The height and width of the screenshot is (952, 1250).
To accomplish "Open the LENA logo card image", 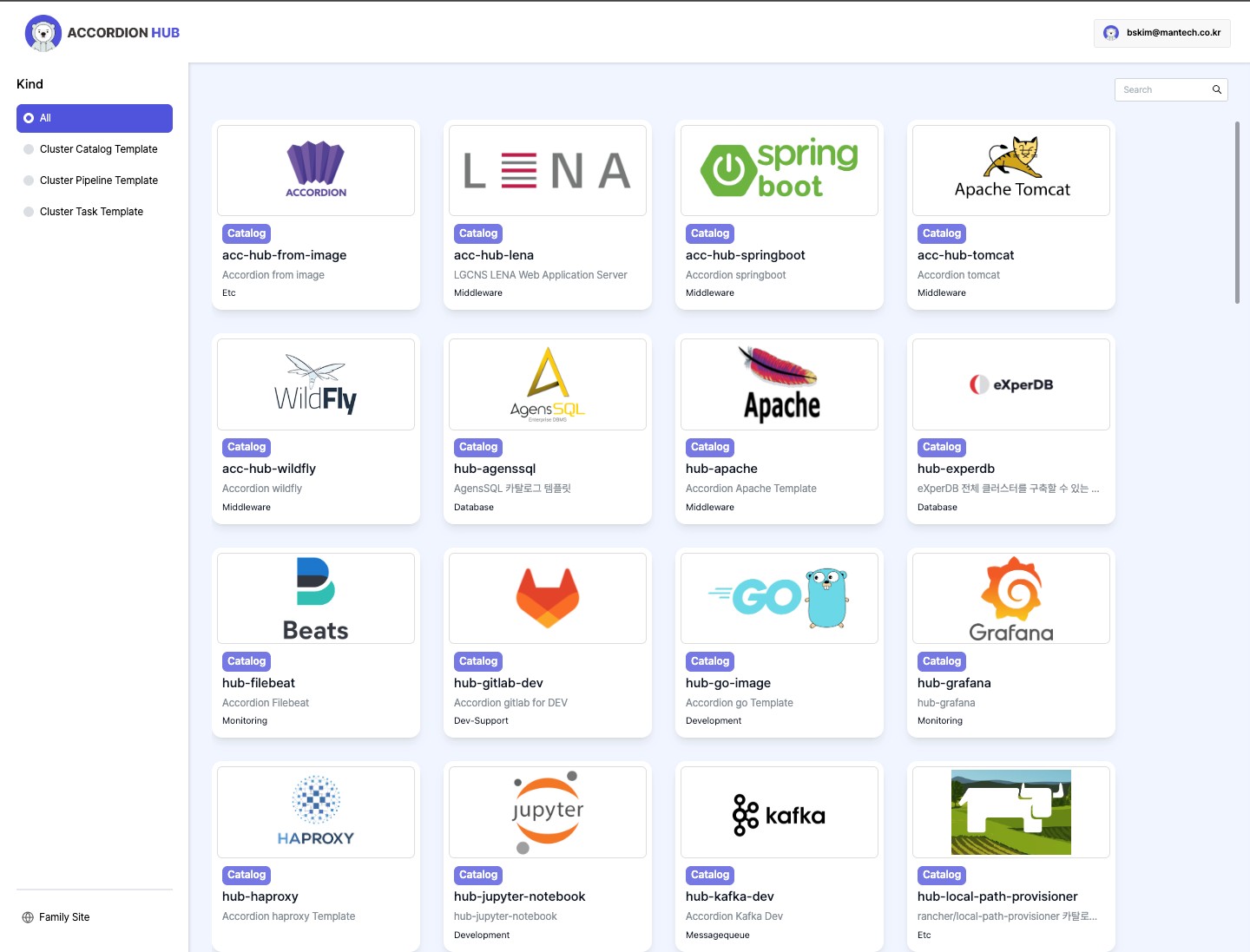I will point(548,170).
